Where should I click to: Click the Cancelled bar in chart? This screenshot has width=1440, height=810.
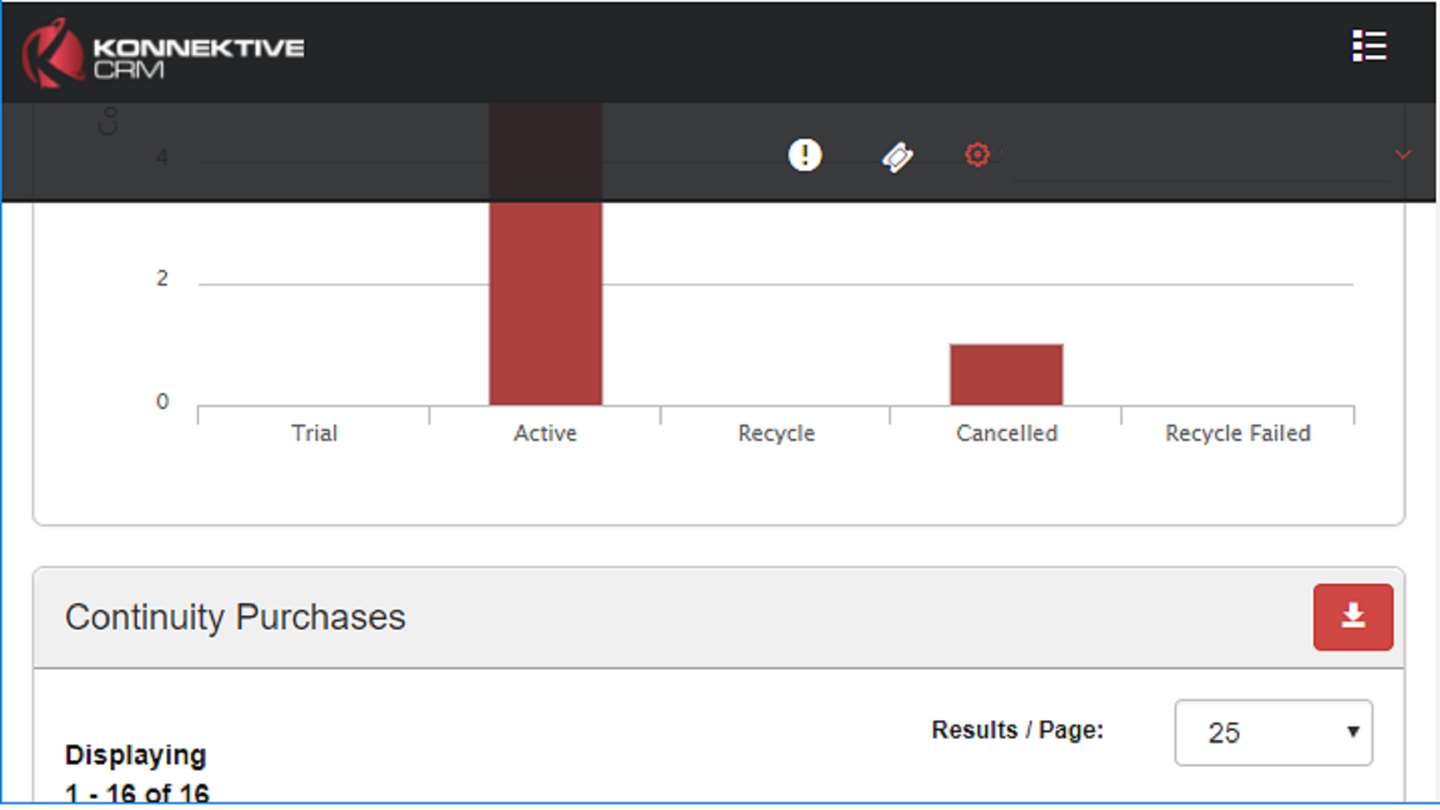(1006, 374)
